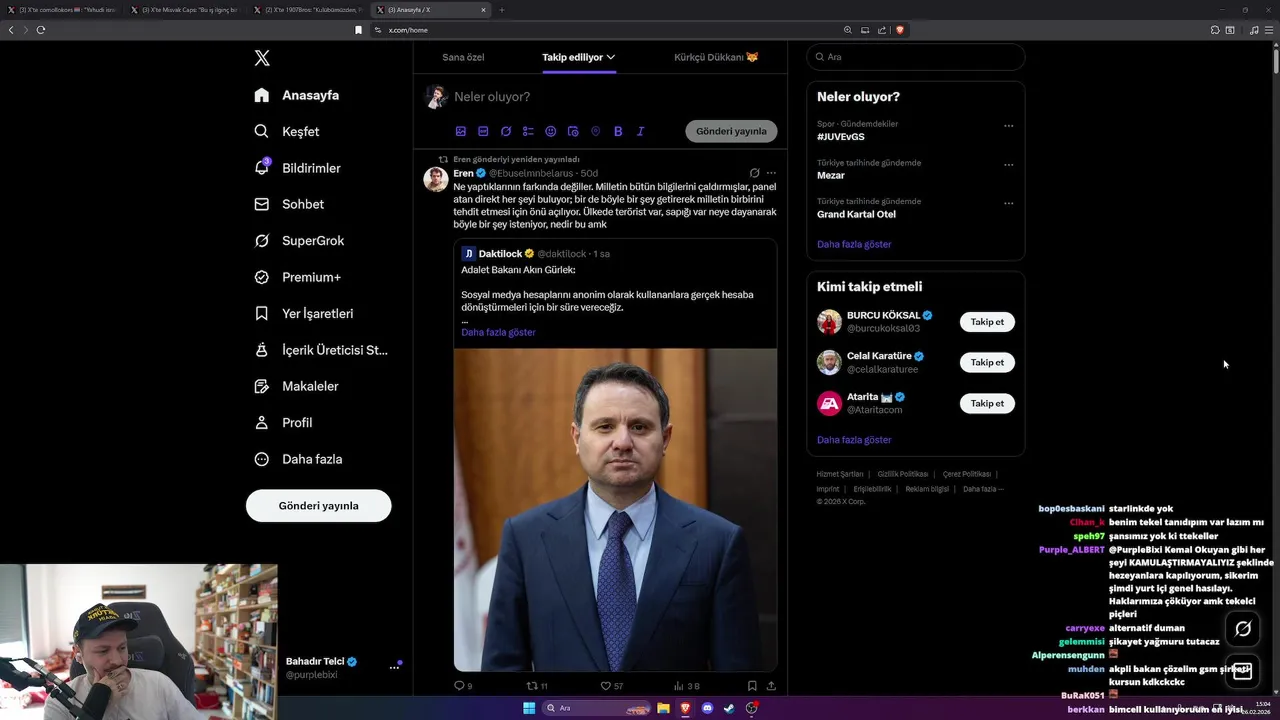Apply italic formatting in composer

click(640, 131)
